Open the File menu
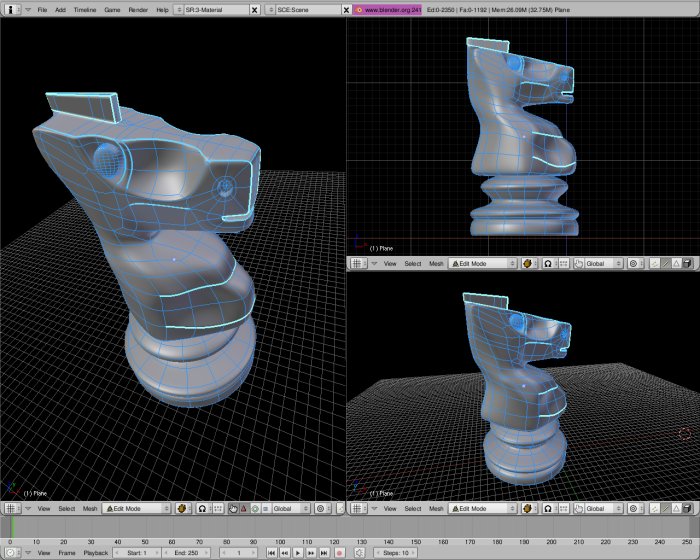The width and height of the screenshot is (700, 560). pos(42,9)
